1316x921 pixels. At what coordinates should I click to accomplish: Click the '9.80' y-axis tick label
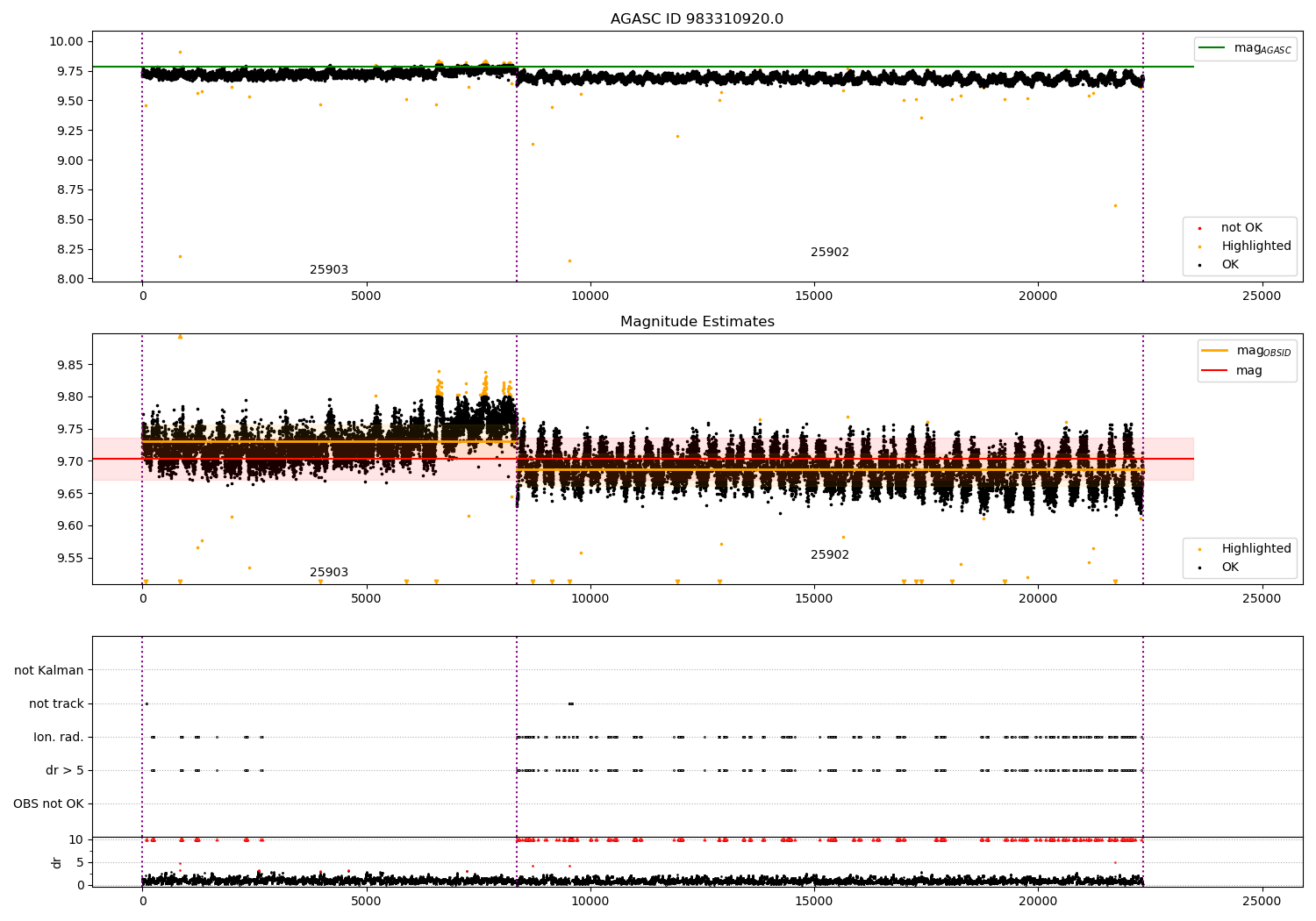(70, 397)
